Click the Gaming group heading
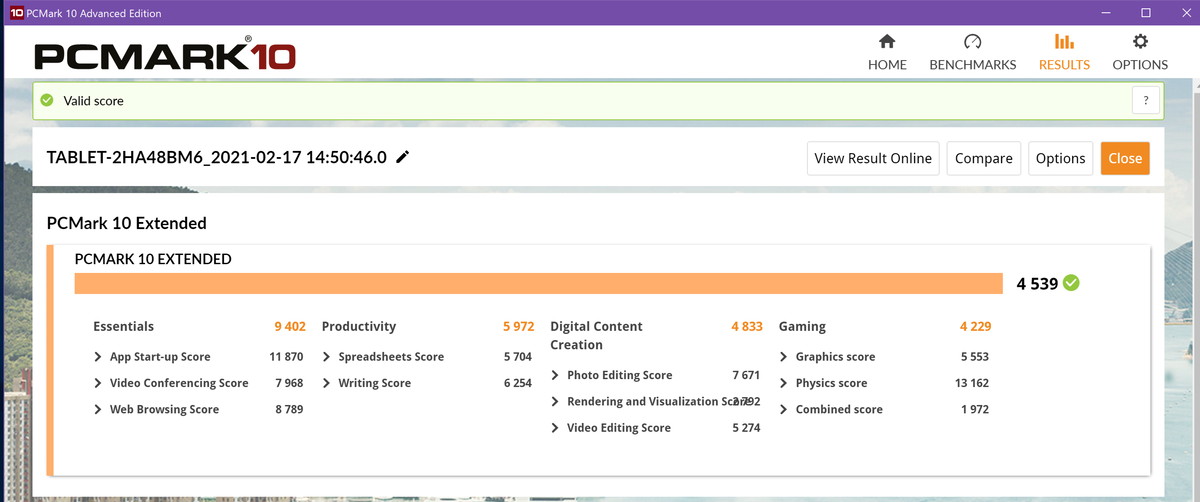1200x502 pixels. 803,326
